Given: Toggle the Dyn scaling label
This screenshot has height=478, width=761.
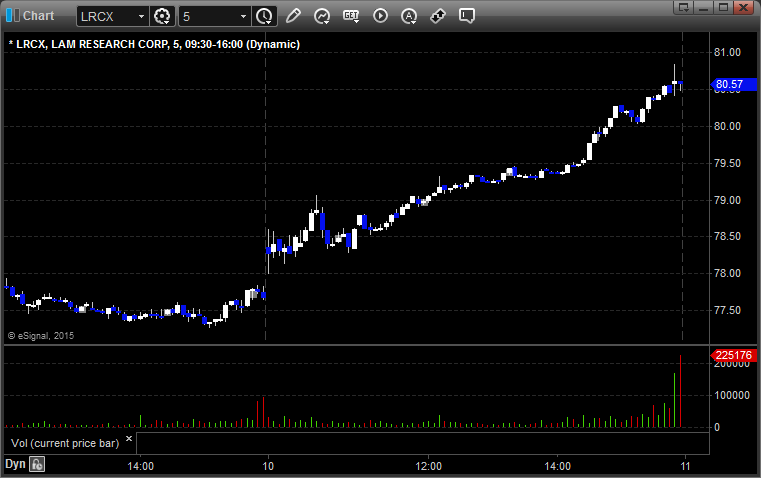Looking at the screenshot, I should [15, 464].
